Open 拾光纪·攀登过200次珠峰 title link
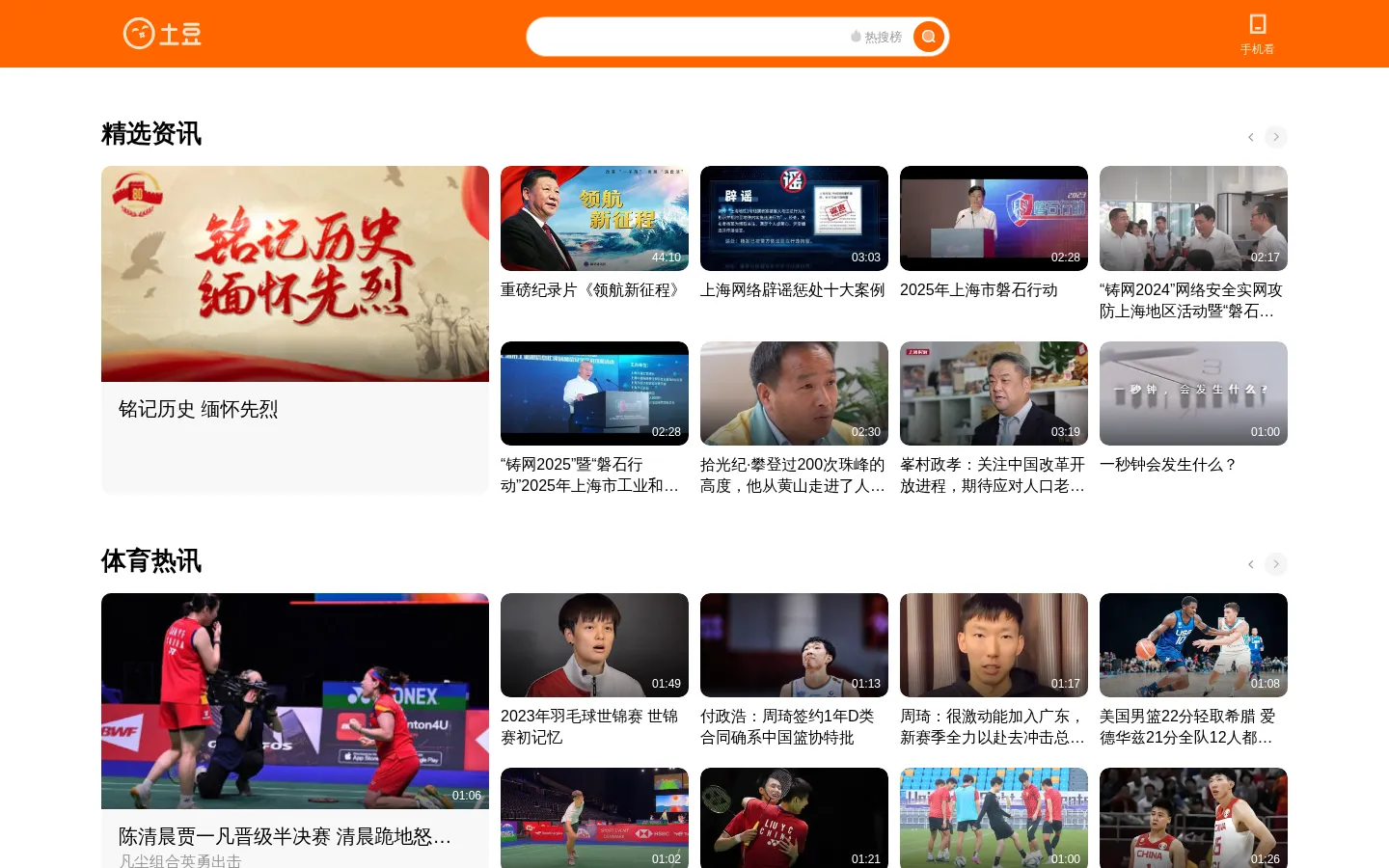This screenshot has height=868, width=1389. click(x=793, y=475)
